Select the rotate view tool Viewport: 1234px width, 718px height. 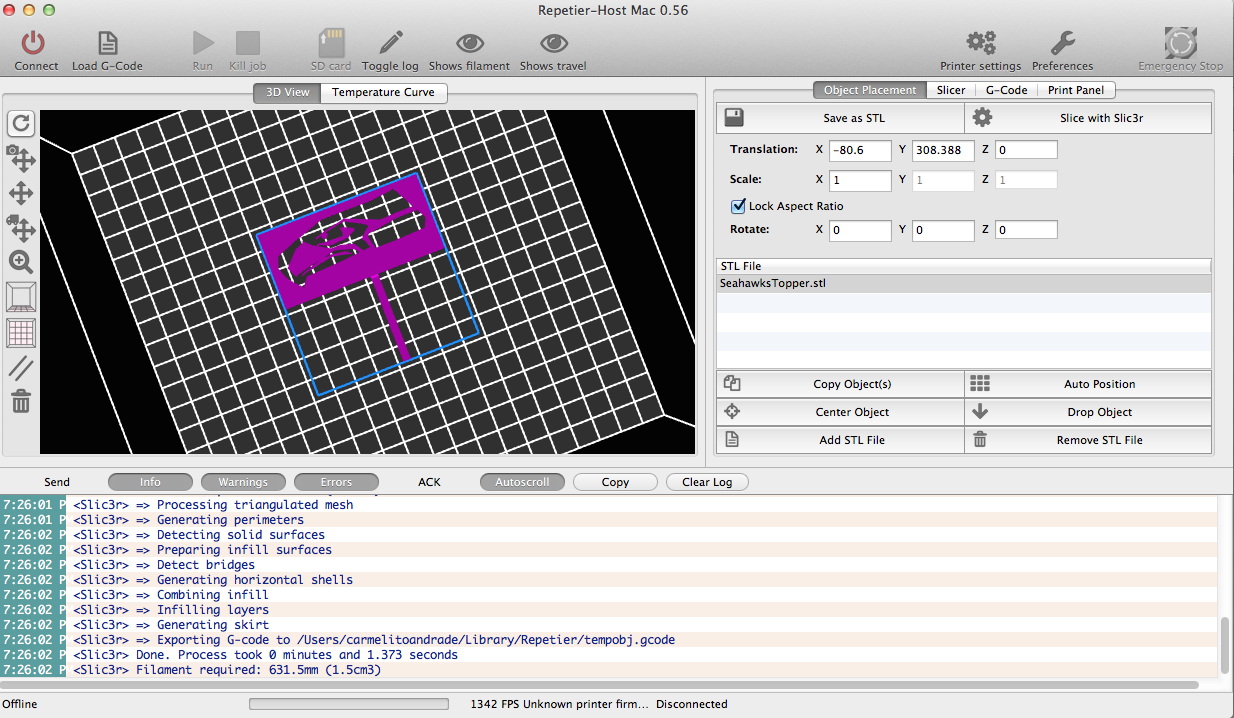pos(21,123)
